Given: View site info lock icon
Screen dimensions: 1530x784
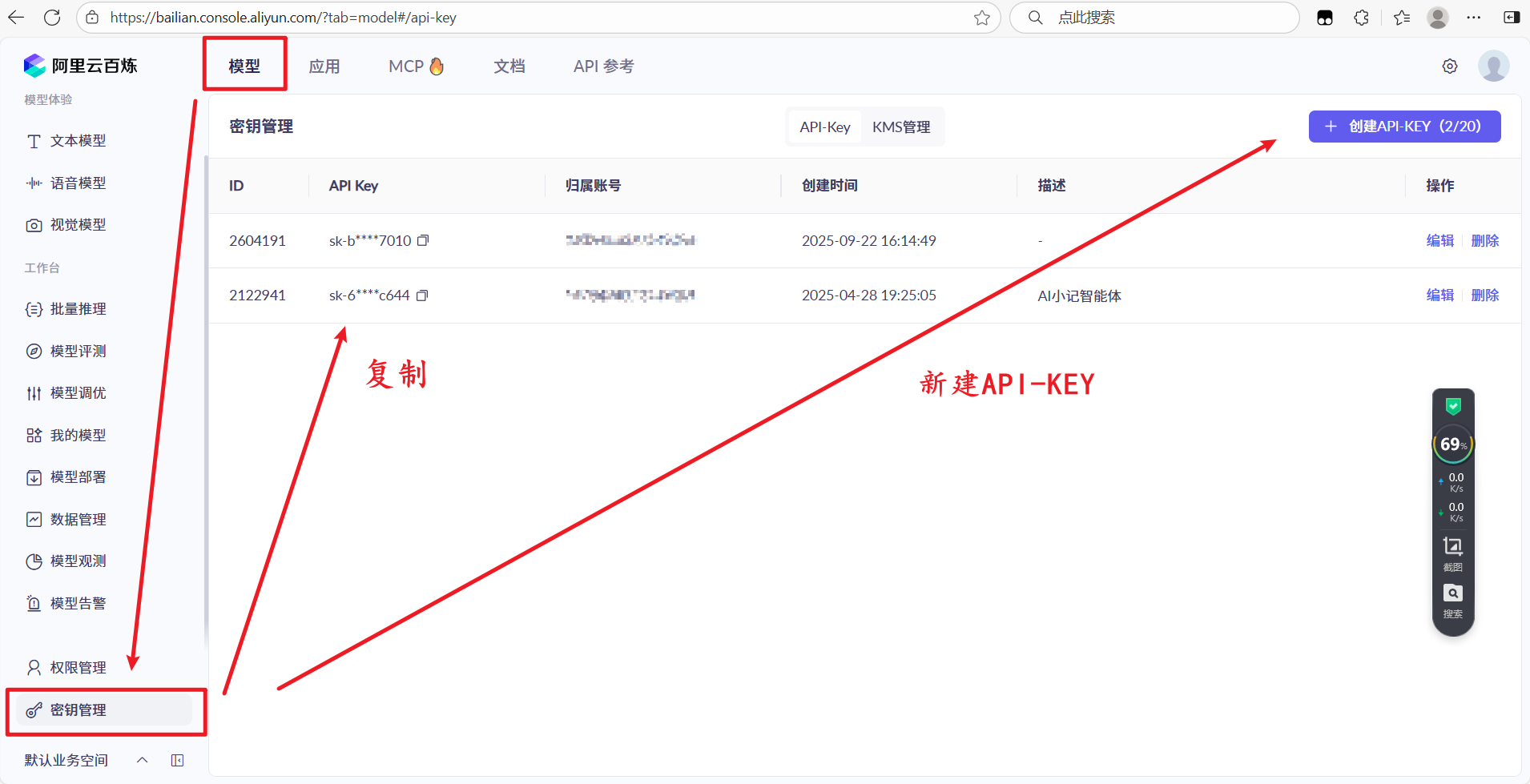Looking at the screenshot, I should 92,18.
